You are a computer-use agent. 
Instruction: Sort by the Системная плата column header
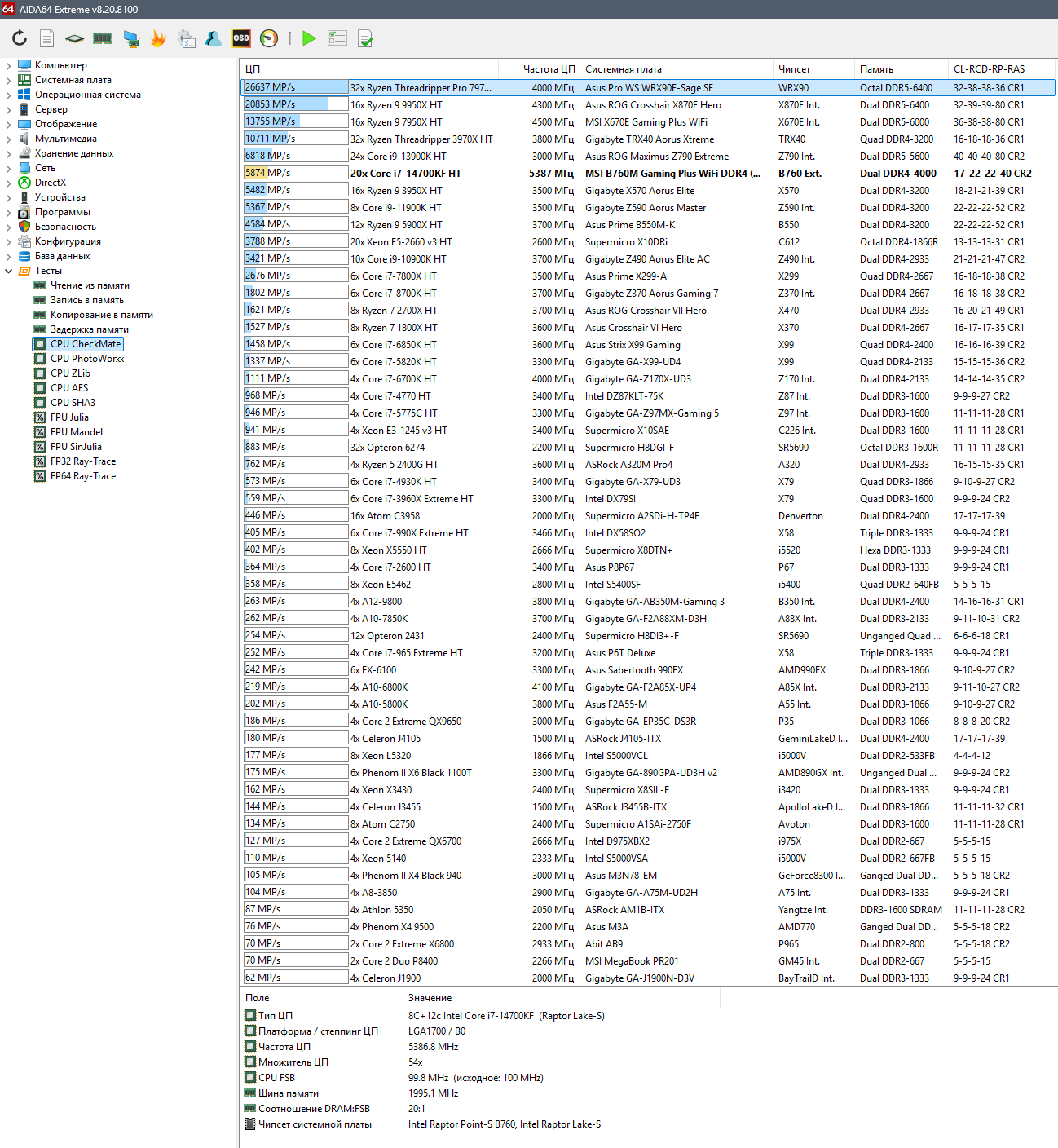(676, 69)
